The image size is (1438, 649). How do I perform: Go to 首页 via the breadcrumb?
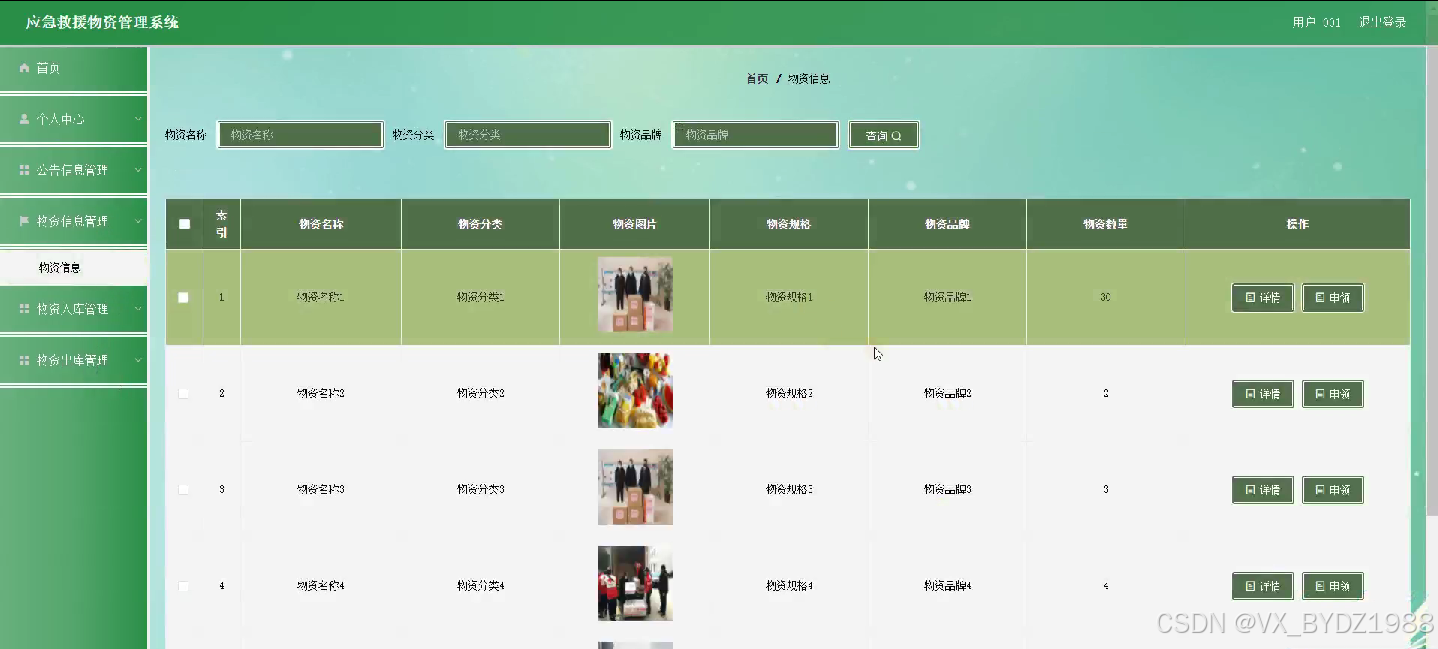757,78
